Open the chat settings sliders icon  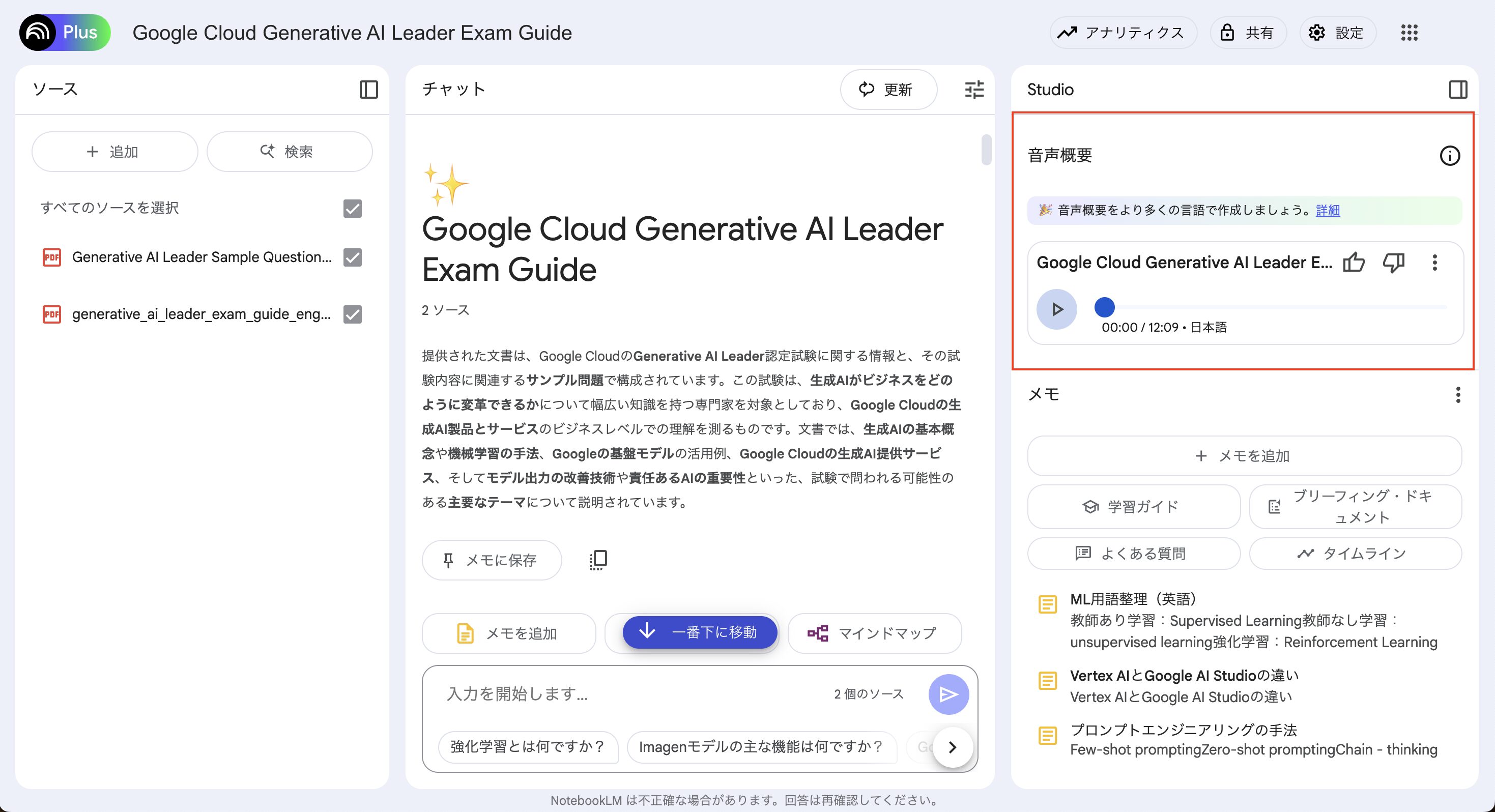pos(974,90)
